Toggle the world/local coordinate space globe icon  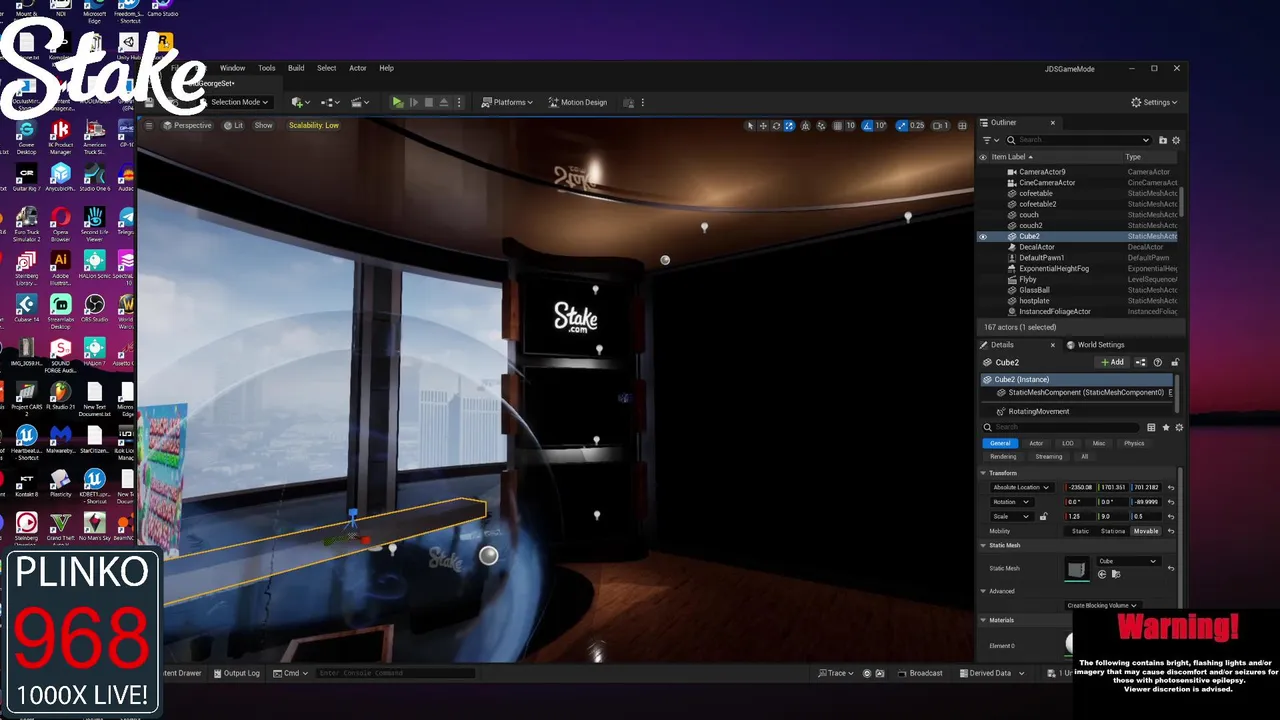(806, 125)
